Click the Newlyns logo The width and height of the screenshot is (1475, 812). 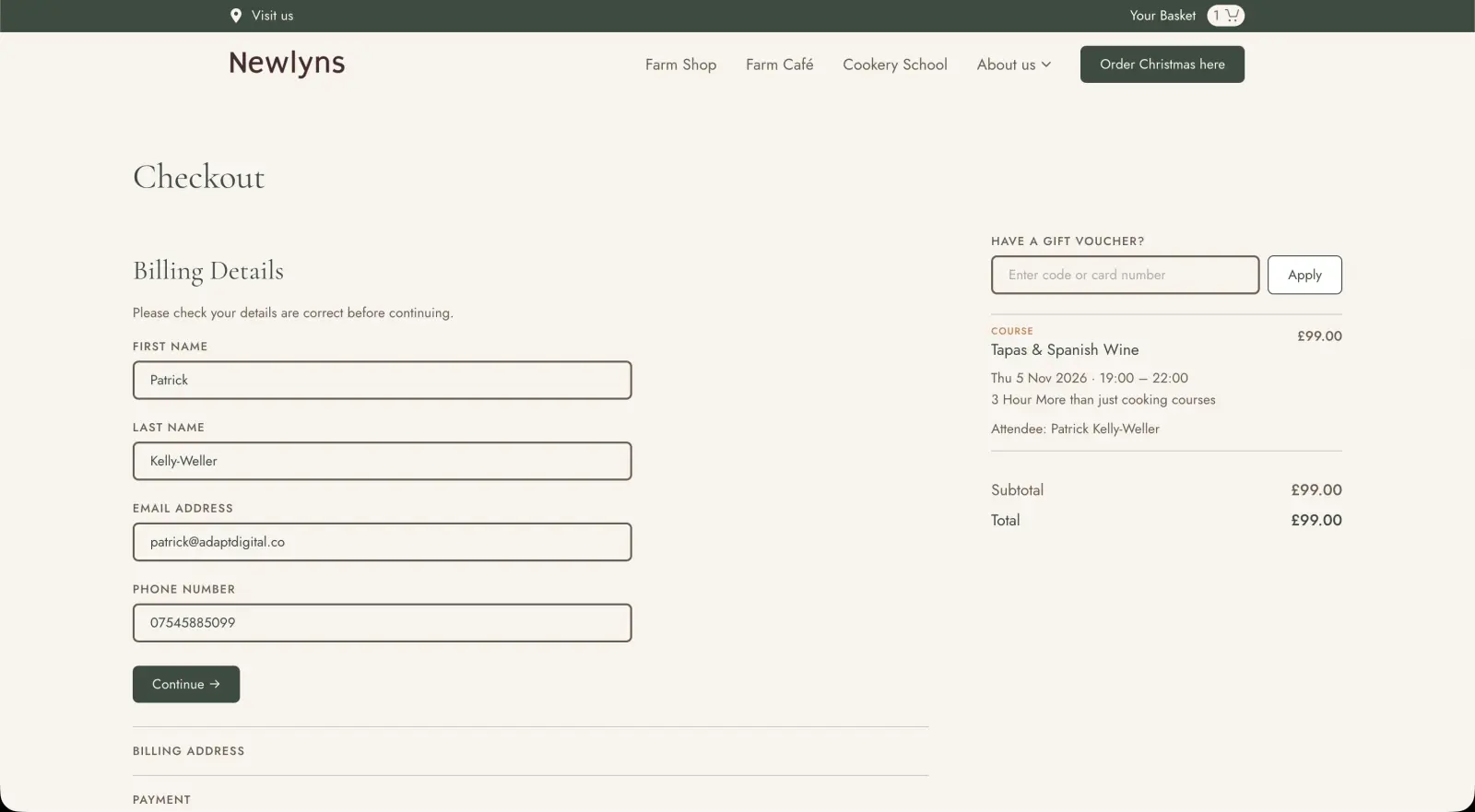[287, 63]
